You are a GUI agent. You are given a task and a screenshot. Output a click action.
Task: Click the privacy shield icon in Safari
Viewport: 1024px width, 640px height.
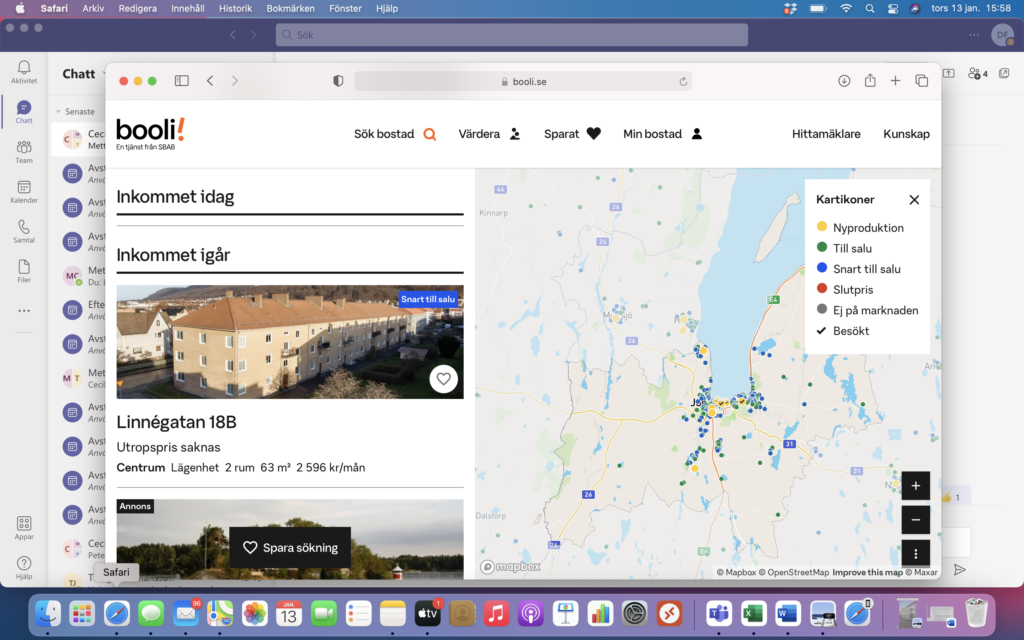pos(338,81)
